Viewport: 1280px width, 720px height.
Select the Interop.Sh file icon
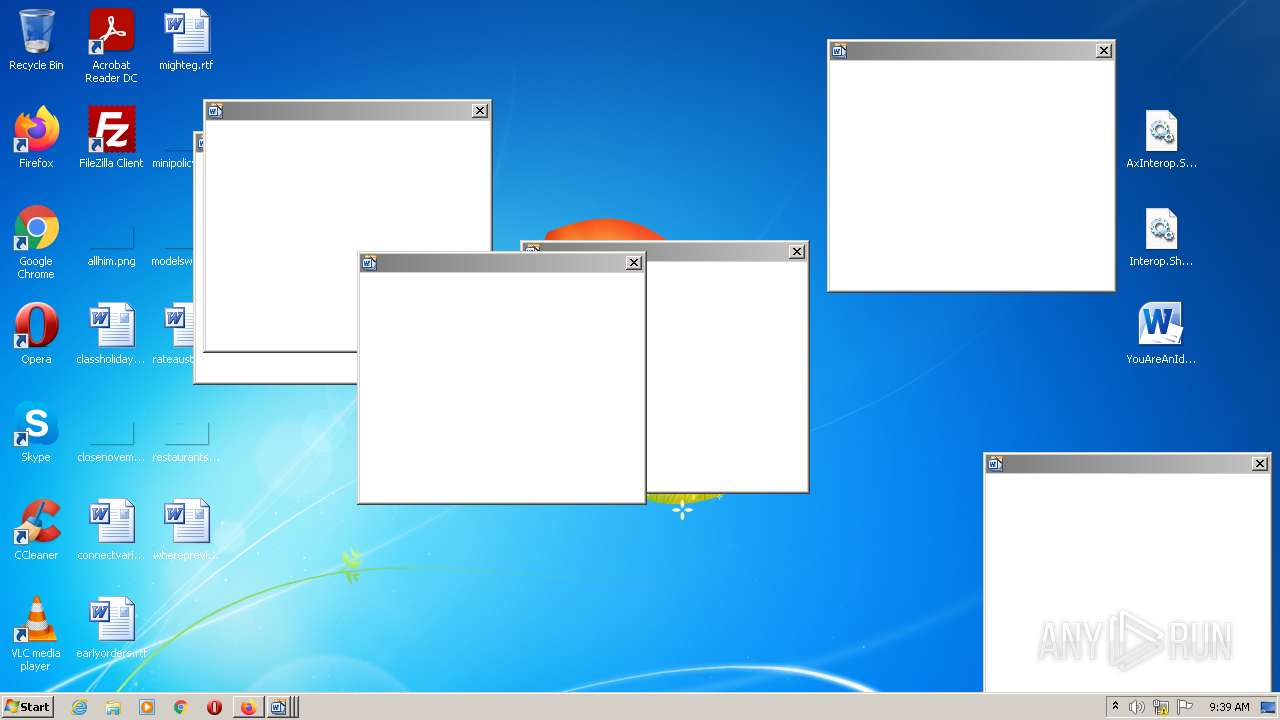coord(1161,236)
